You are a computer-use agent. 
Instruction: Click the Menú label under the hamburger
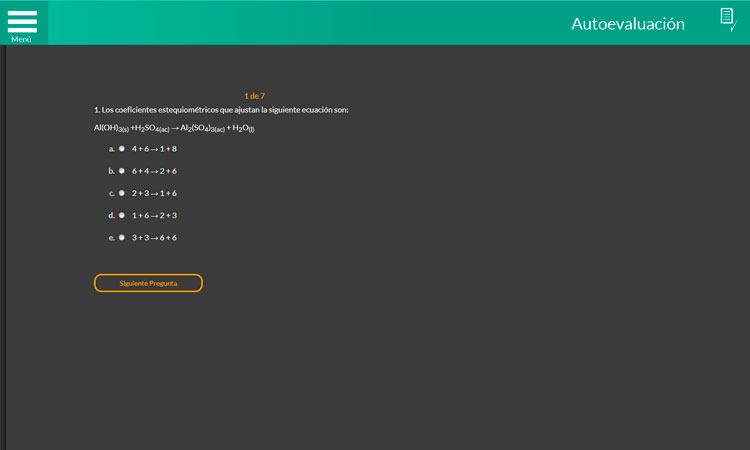tap(22, 40)
